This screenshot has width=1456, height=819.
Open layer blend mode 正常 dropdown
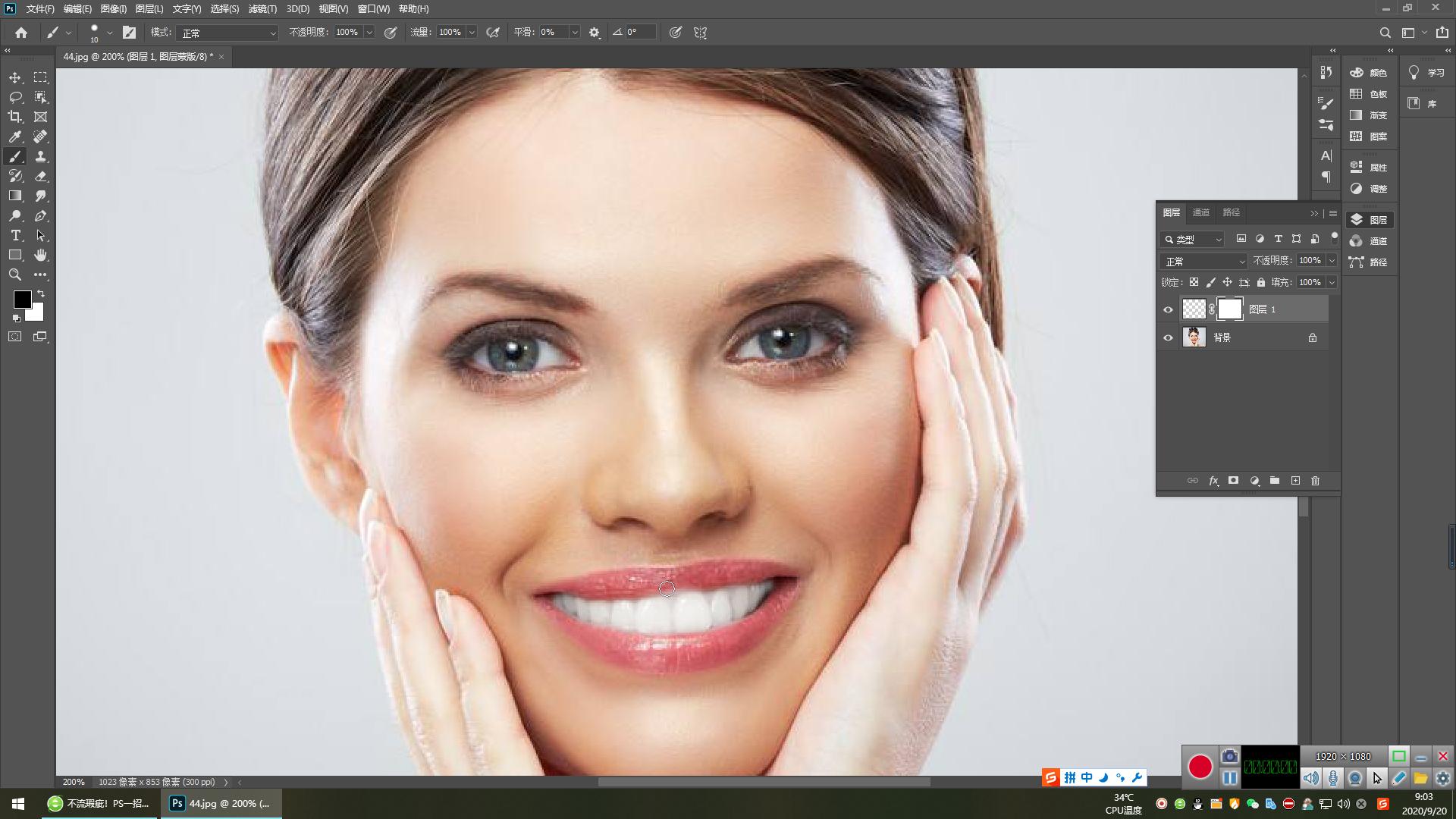[x=1203, y=261]
